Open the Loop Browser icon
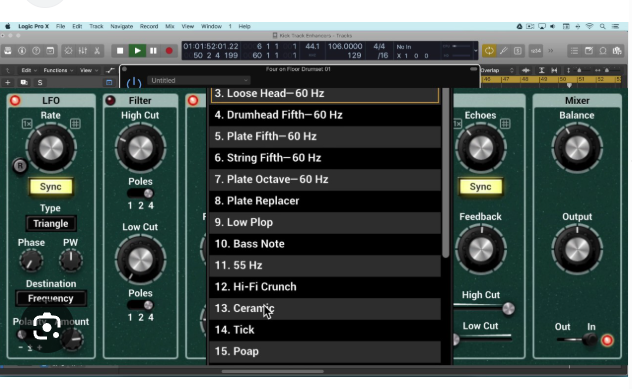The width and height of the screenshot is (632, 389). [x=603, y=51]
